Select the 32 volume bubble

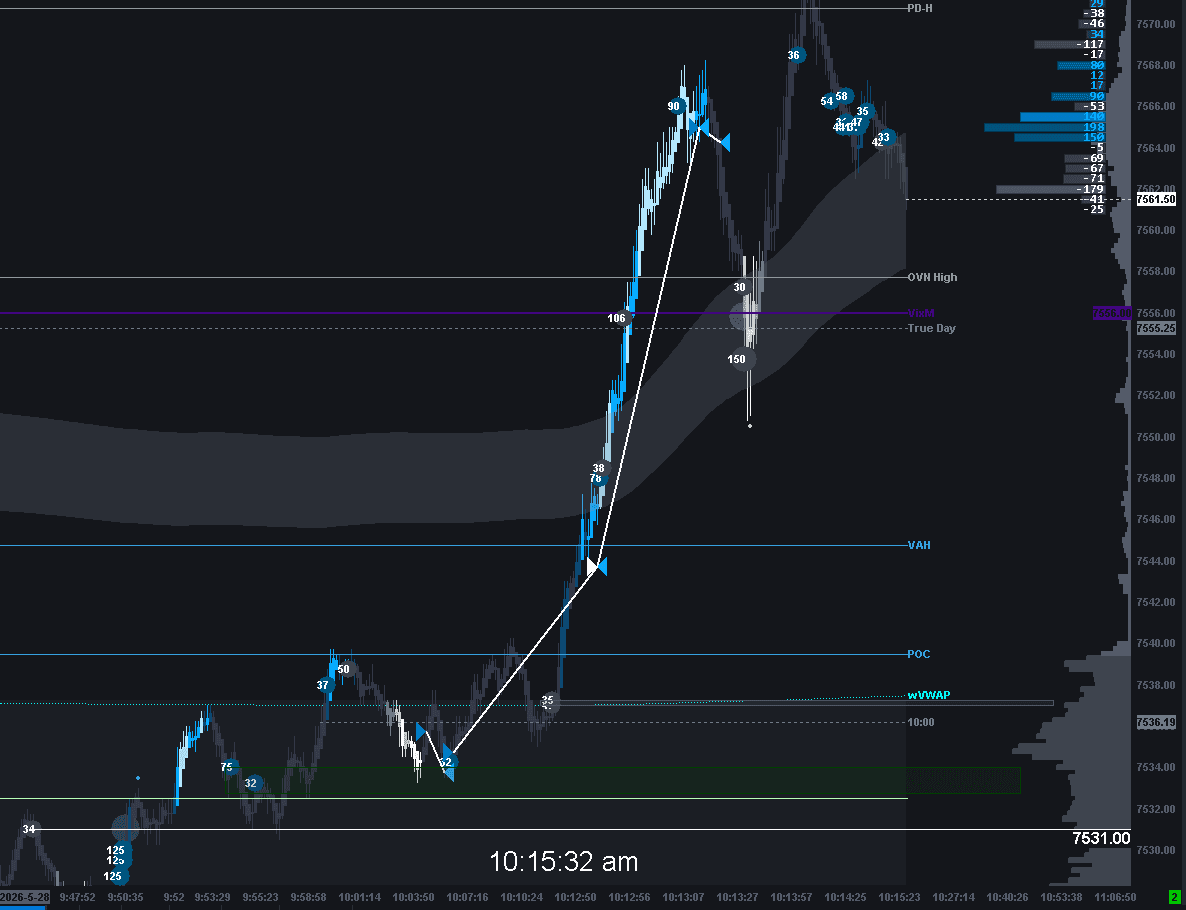click(x=252, y=784)
